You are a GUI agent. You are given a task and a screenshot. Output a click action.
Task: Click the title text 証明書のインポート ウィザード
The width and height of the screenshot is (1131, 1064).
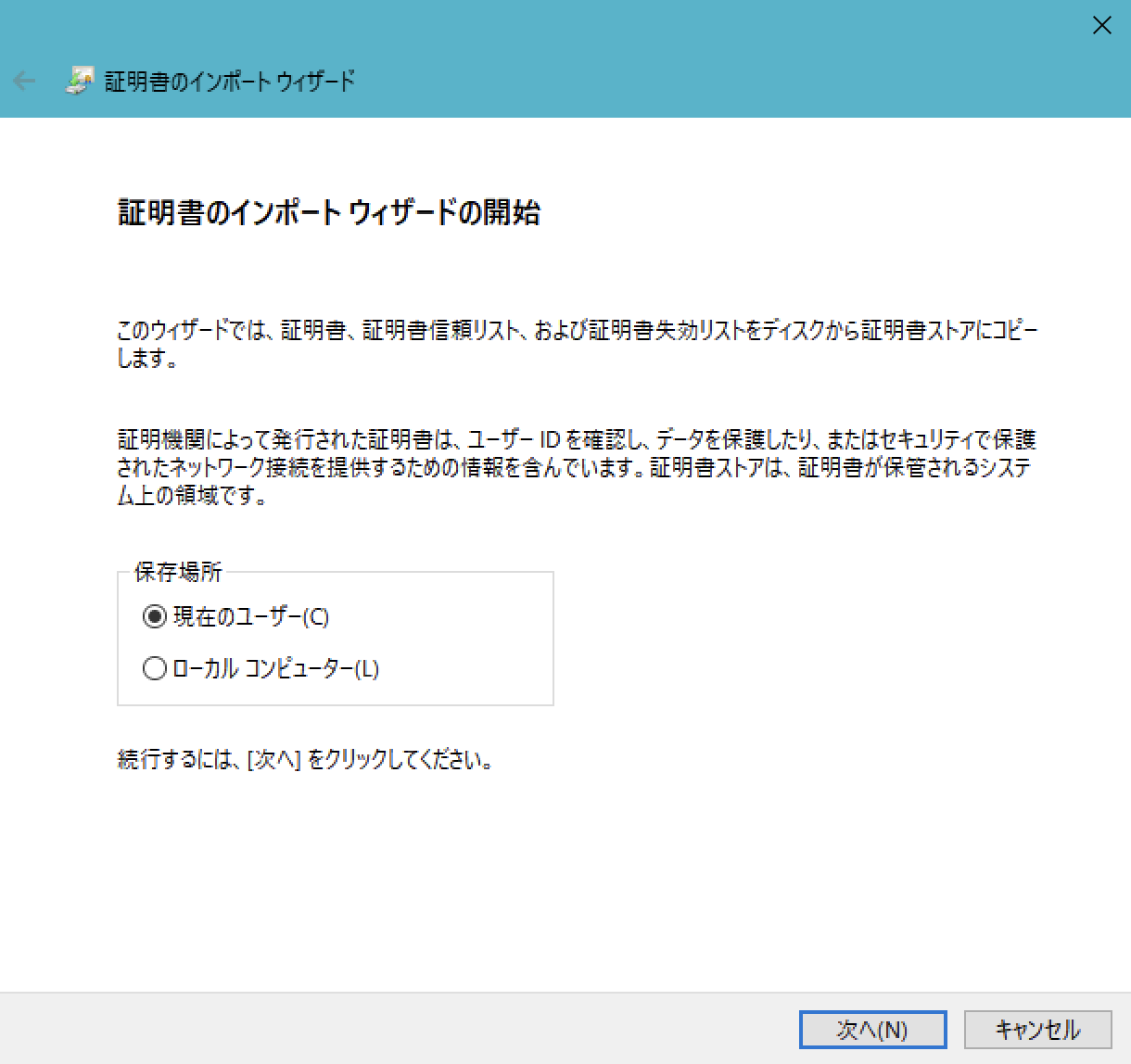[x=229, y=82]
